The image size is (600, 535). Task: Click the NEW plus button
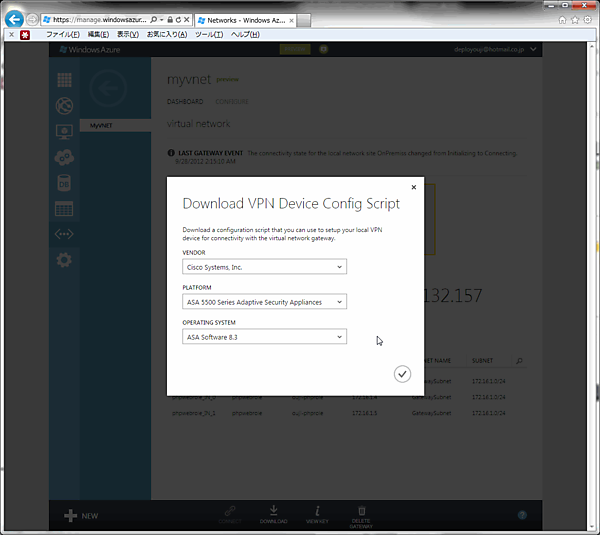(81, 516)
